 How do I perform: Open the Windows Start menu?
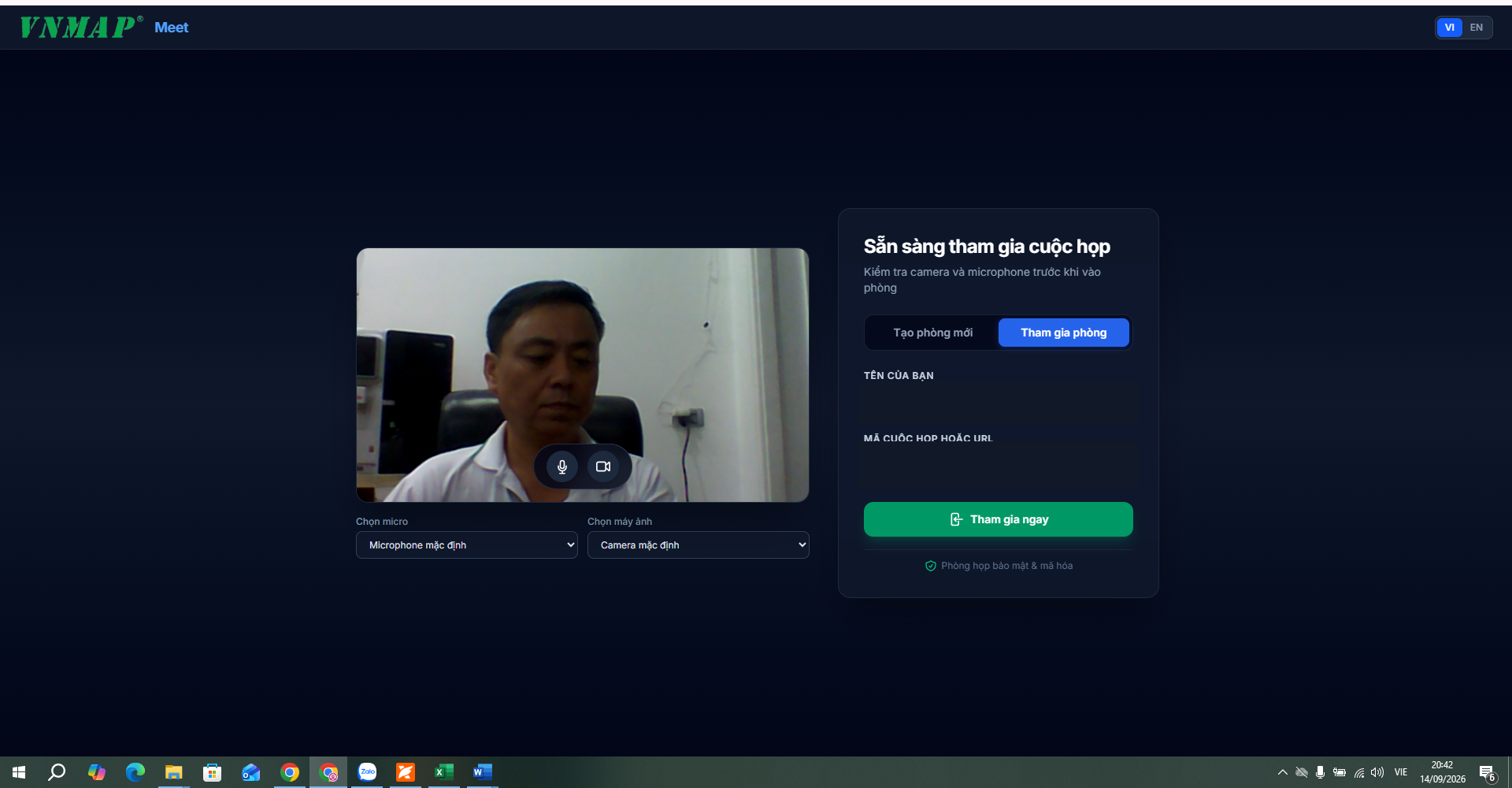click(19, 772)
